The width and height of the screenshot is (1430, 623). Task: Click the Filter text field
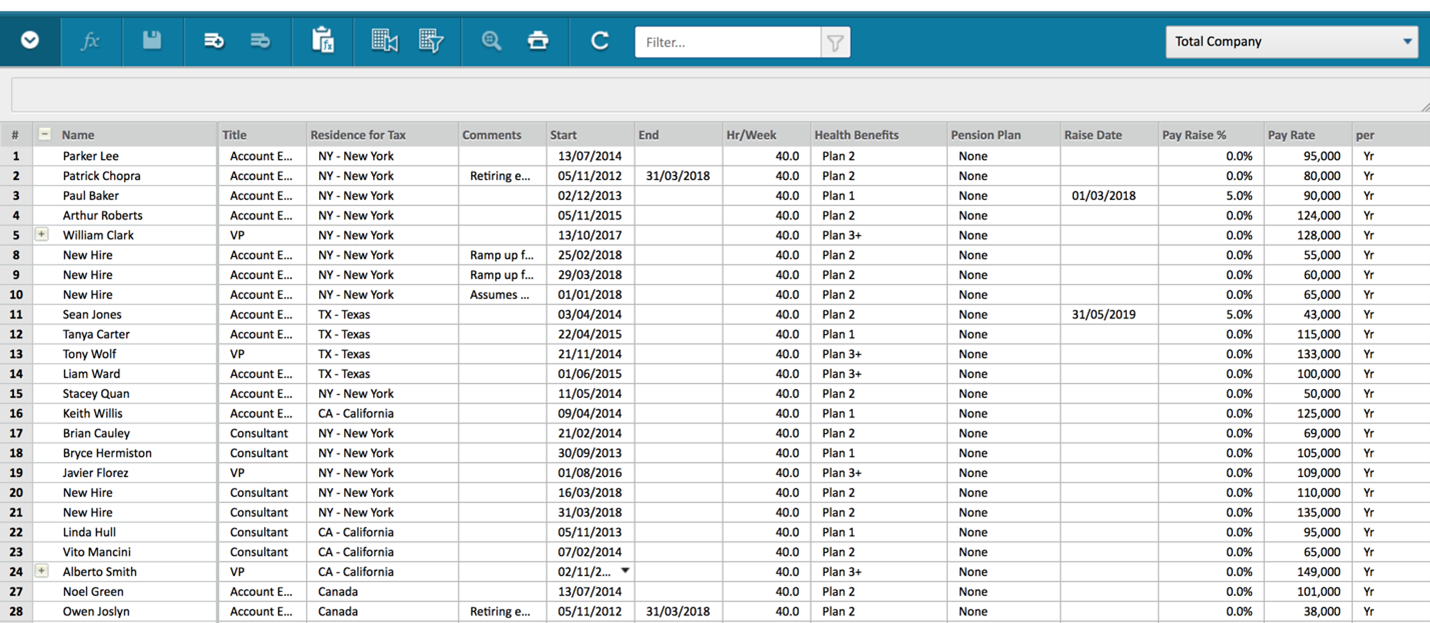728,42
